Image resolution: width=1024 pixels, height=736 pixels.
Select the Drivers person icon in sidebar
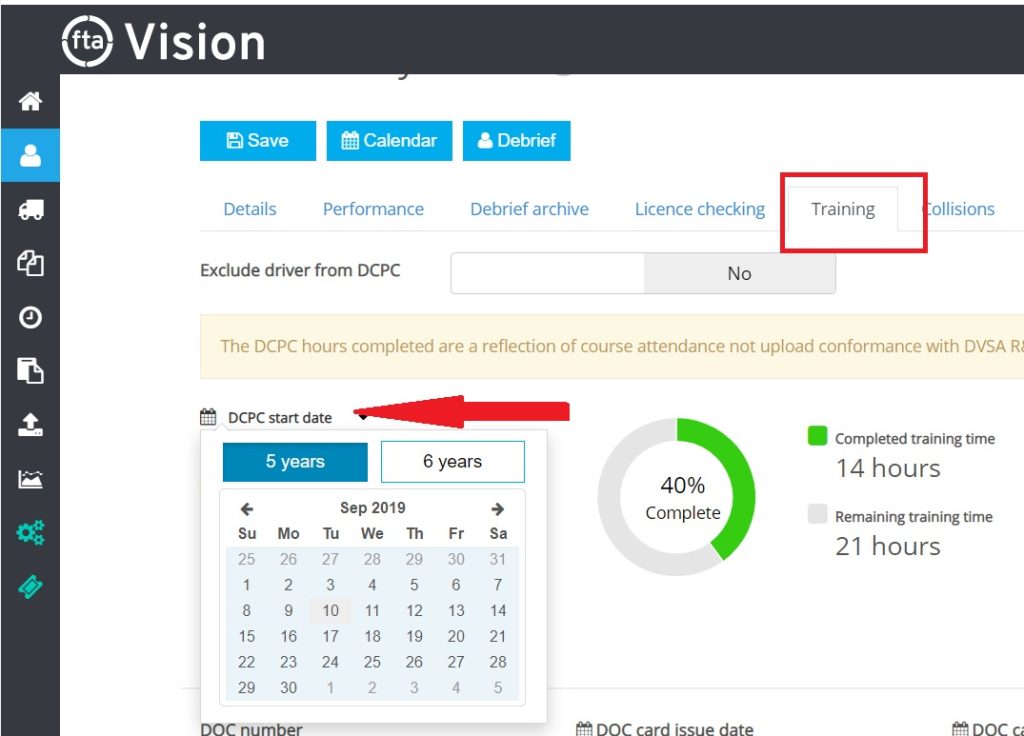(x=30, y=155)
